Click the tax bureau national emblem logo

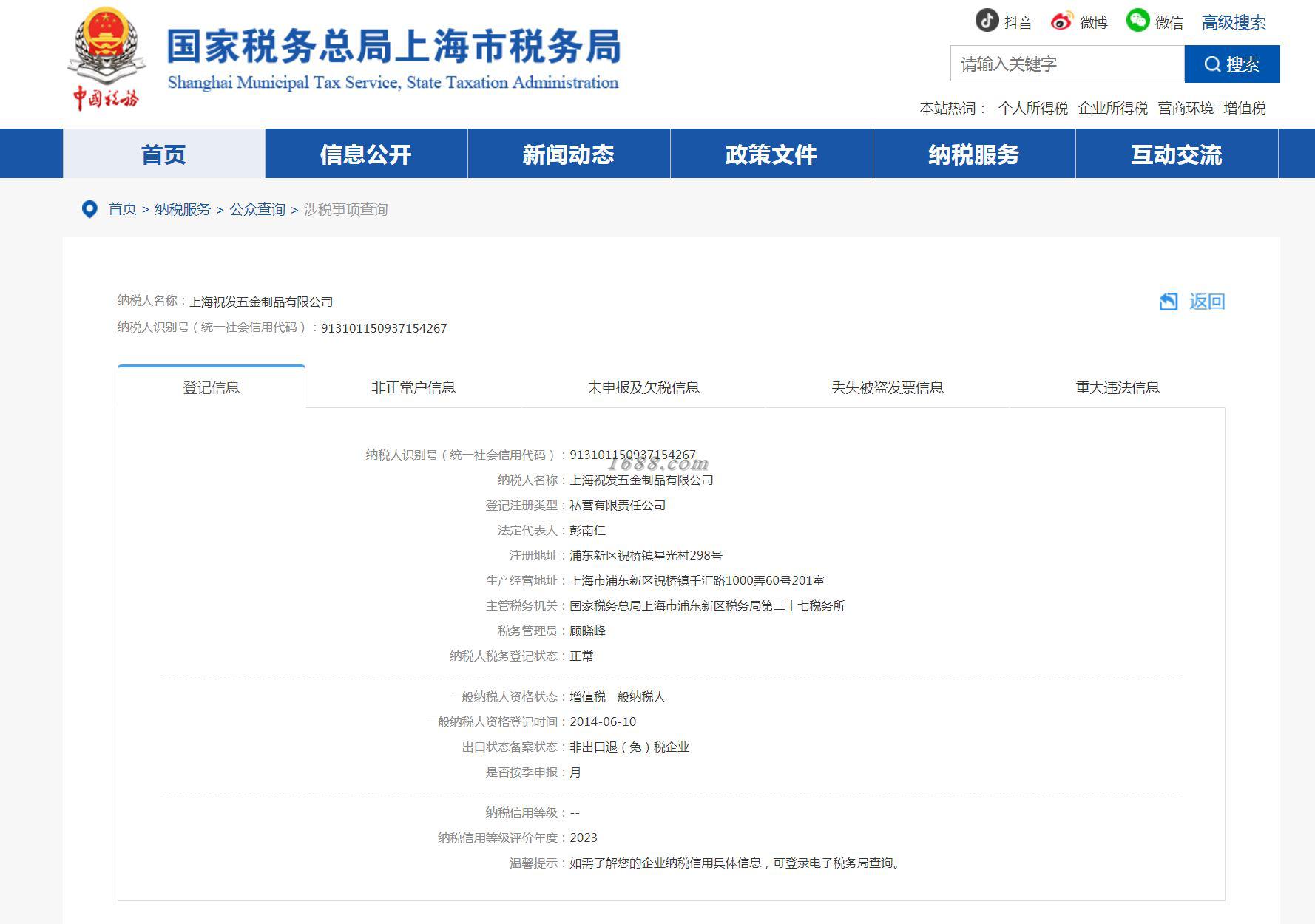(105, 59)
